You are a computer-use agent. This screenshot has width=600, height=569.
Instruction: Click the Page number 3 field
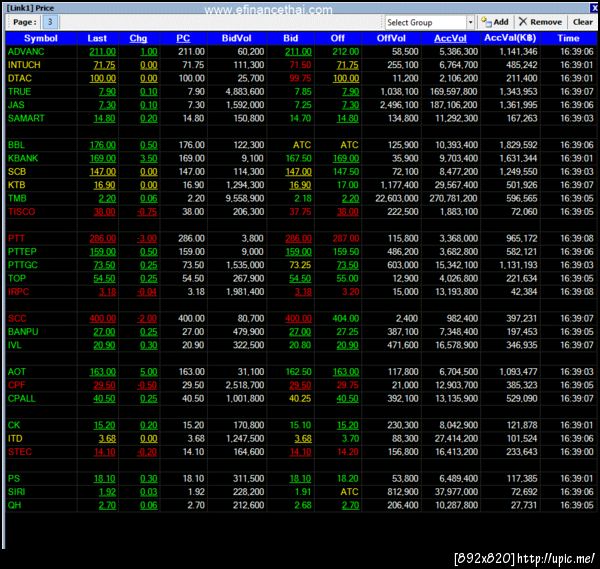pyautogui.click(x=50, y=22)
